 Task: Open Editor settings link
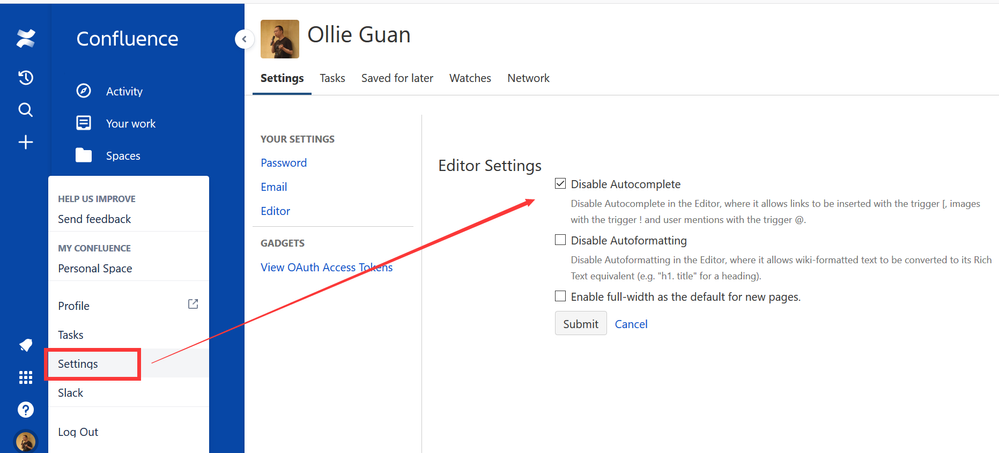[x=275, y=211]
